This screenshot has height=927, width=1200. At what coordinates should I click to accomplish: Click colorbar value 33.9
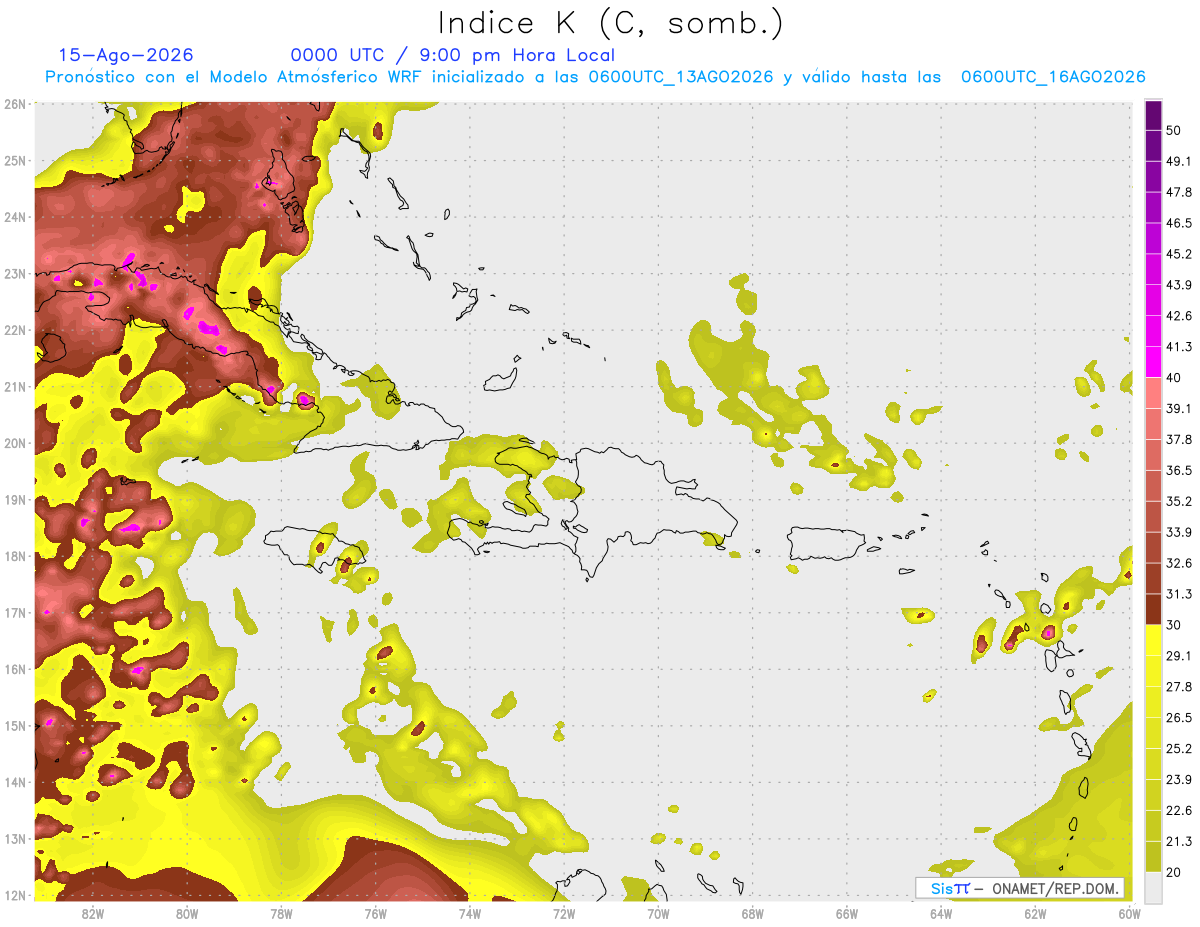(1178, 532)
